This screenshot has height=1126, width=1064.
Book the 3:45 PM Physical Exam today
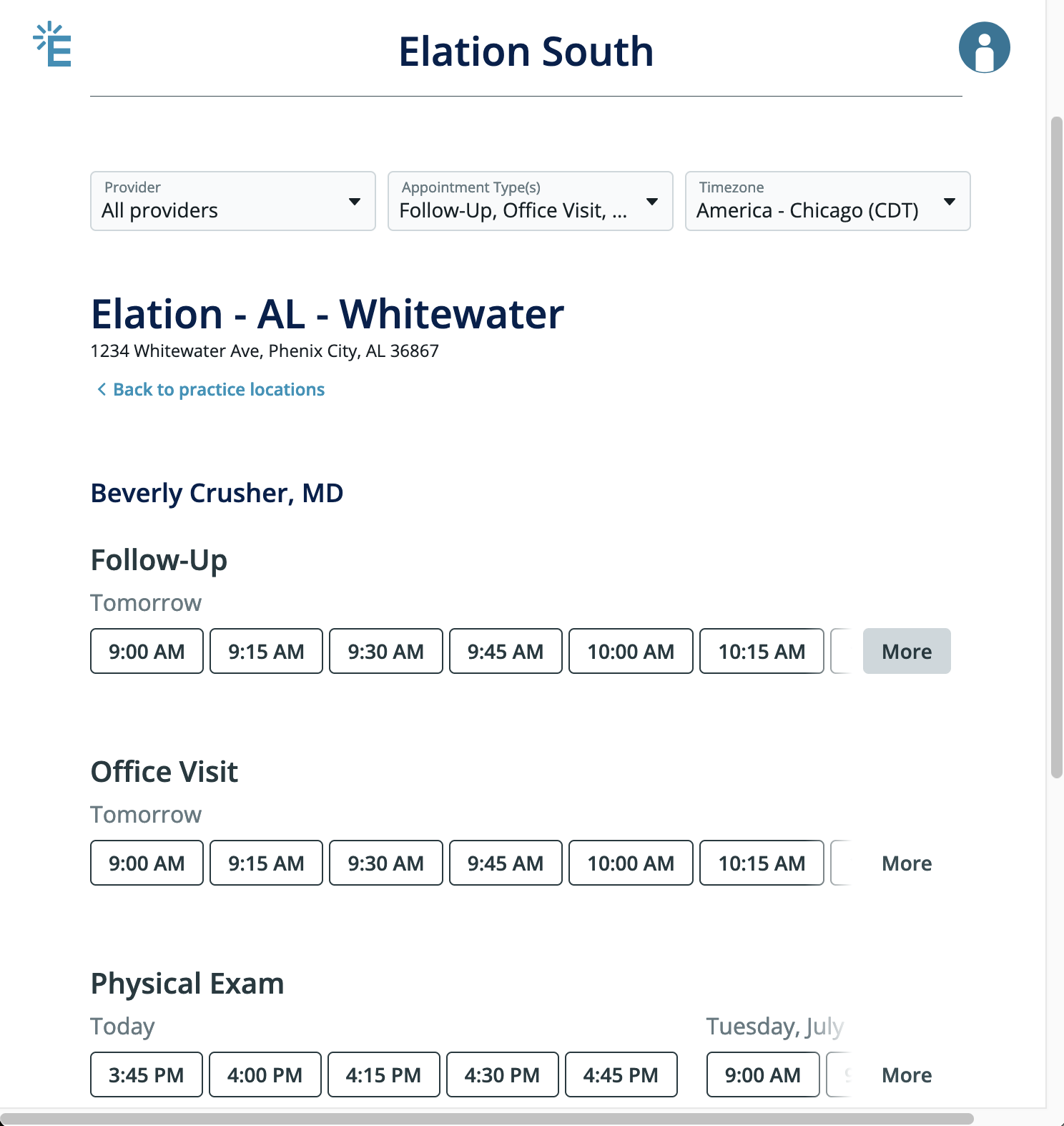click(146, 1074)
